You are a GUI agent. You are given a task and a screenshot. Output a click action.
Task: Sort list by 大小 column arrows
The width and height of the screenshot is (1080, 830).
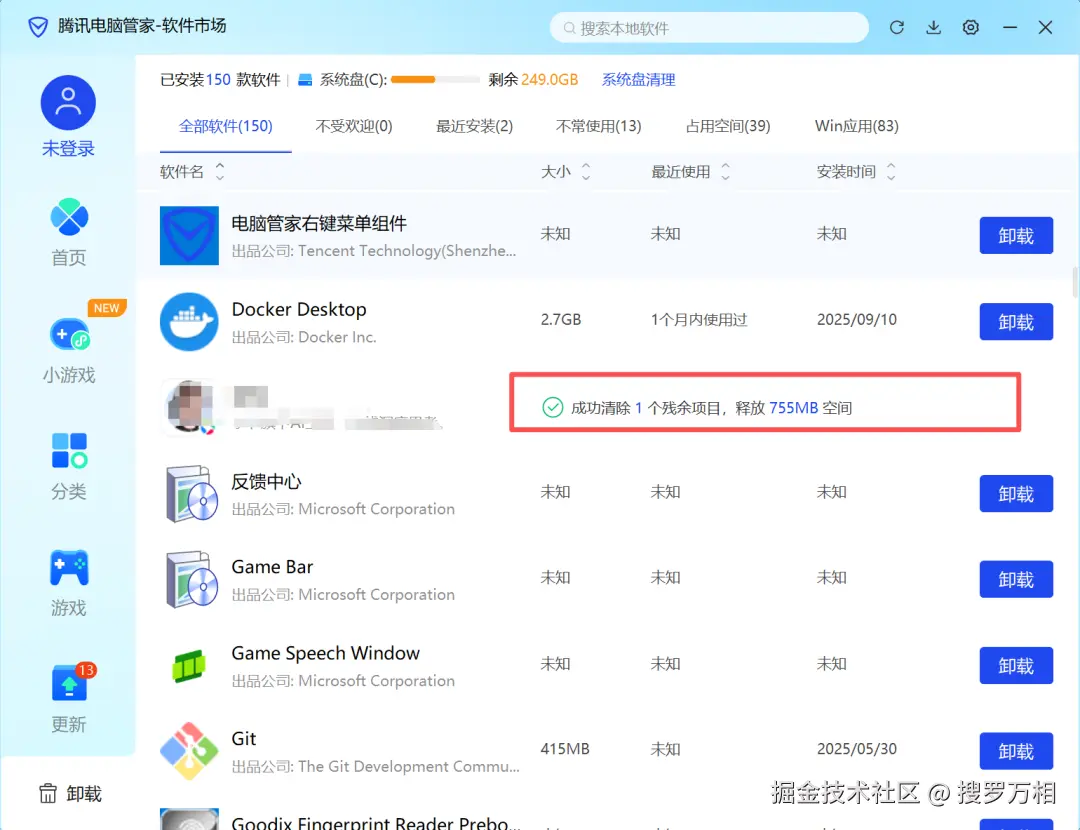[585, 172]
